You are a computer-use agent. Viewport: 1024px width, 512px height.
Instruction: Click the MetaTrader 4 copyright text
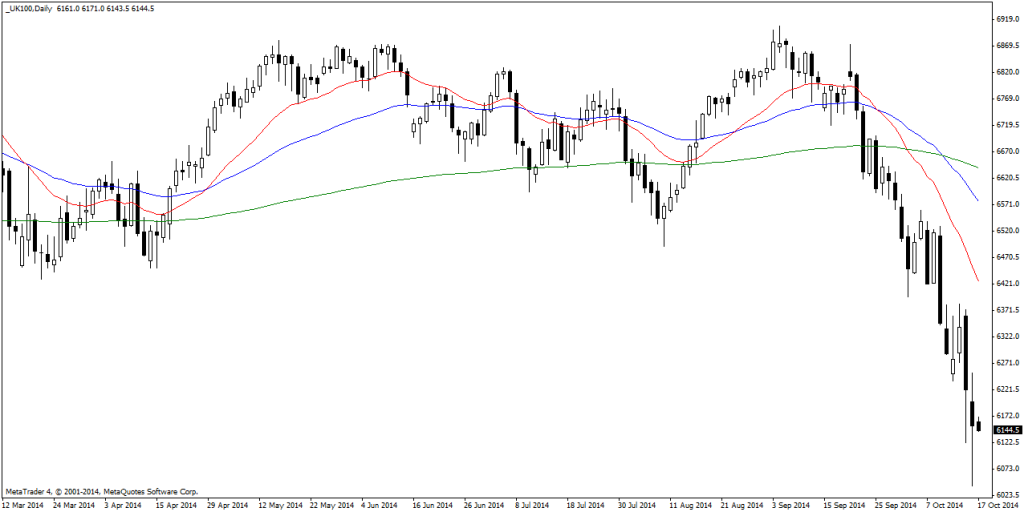[102, 492]
